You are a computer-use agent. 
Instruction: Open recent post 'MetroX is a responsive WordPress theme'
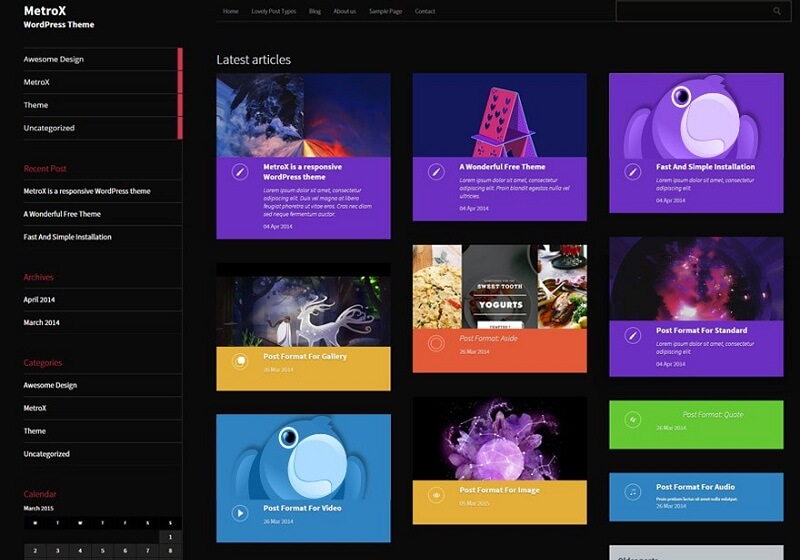[x=87, y=191]
